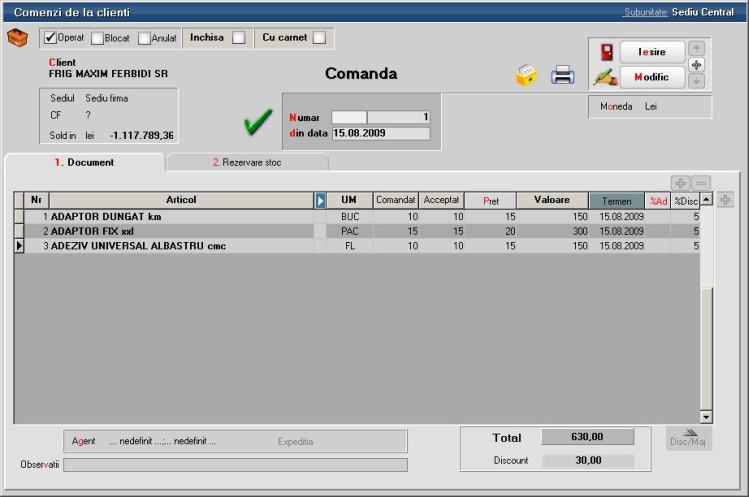This screenshot has height=497, width=749.
Task: Go to next record down arrow
Action: [x=696, y=81]
